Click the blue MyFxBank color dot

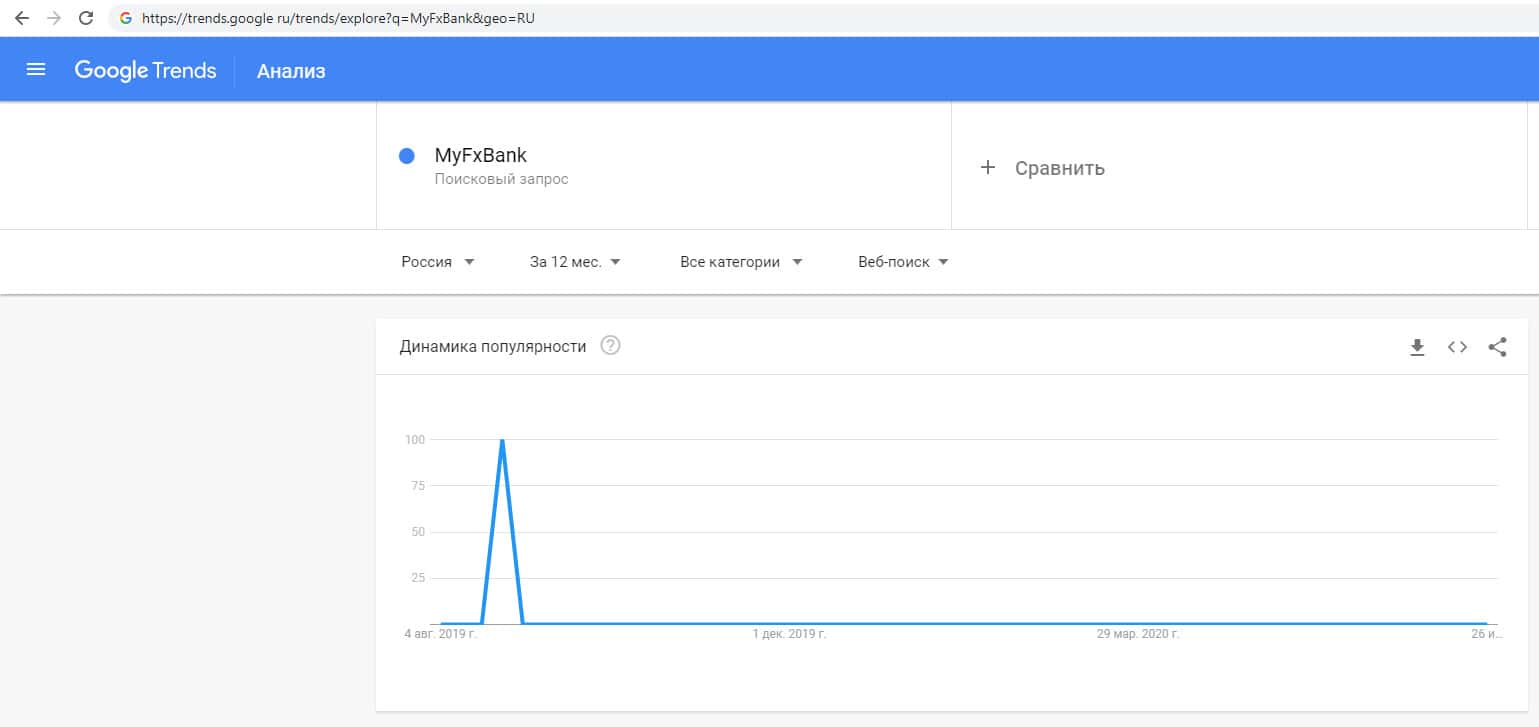(407, 156)
